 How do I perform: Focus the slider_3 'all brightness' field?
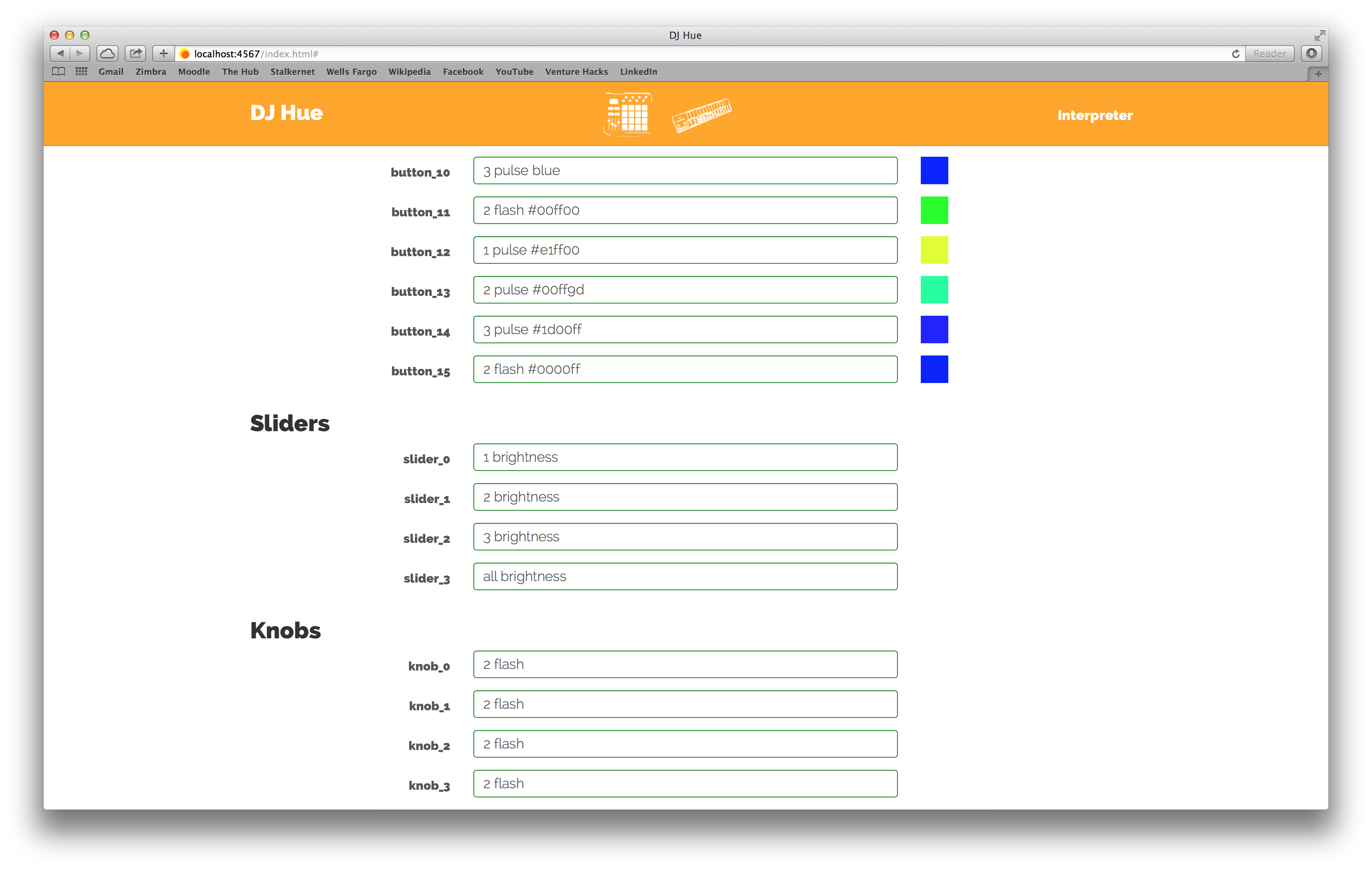click(x=685, y=576)
